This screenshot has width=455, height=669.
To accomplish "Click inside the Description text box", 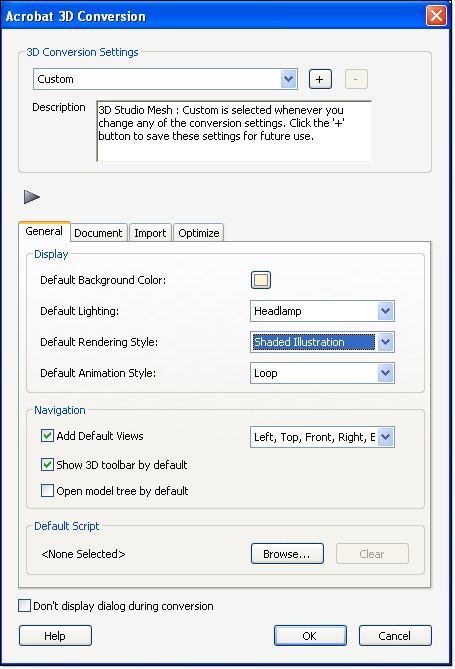I will 234,131.
